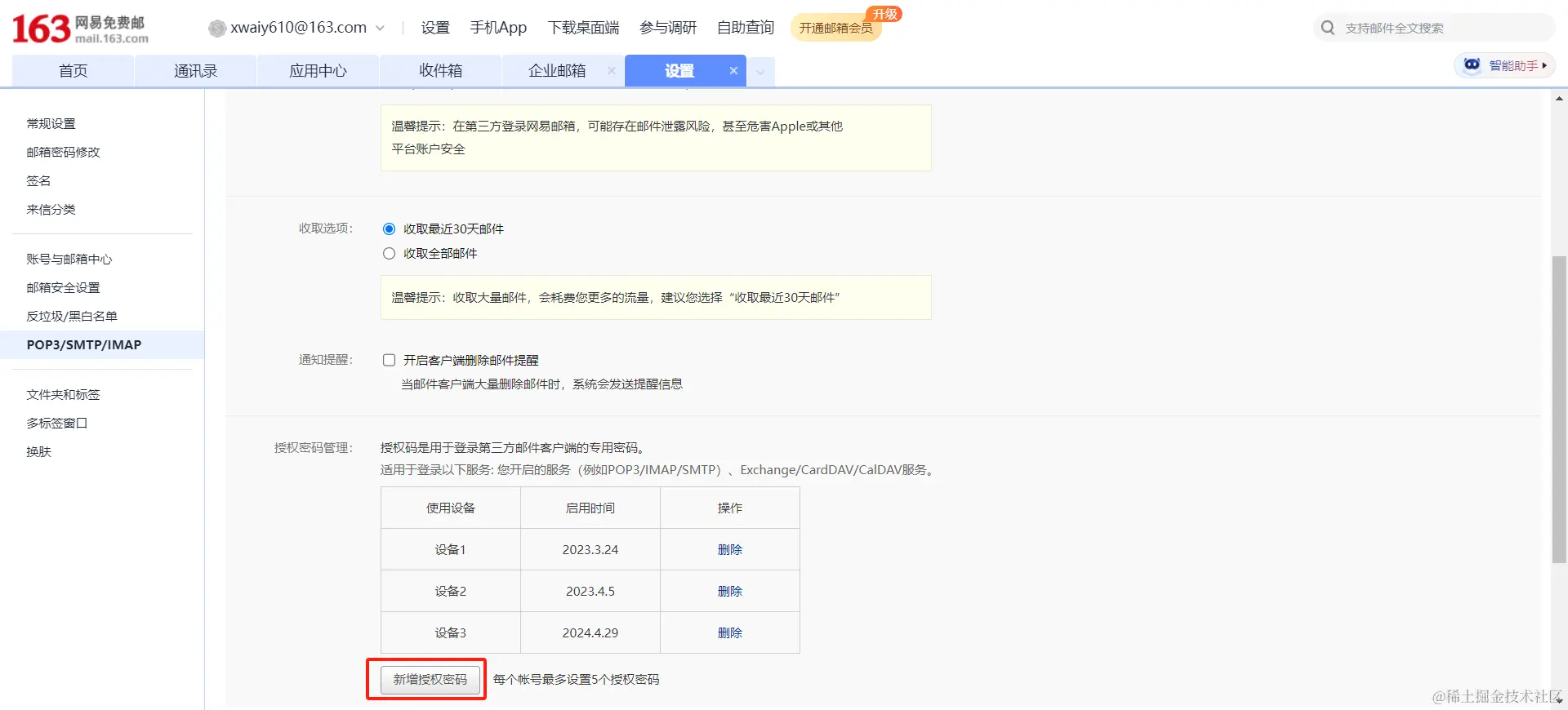This screenshot has height=710, width=1568.
Task: Click the search magnifier icon
Action: click(x=1328, y=28)
